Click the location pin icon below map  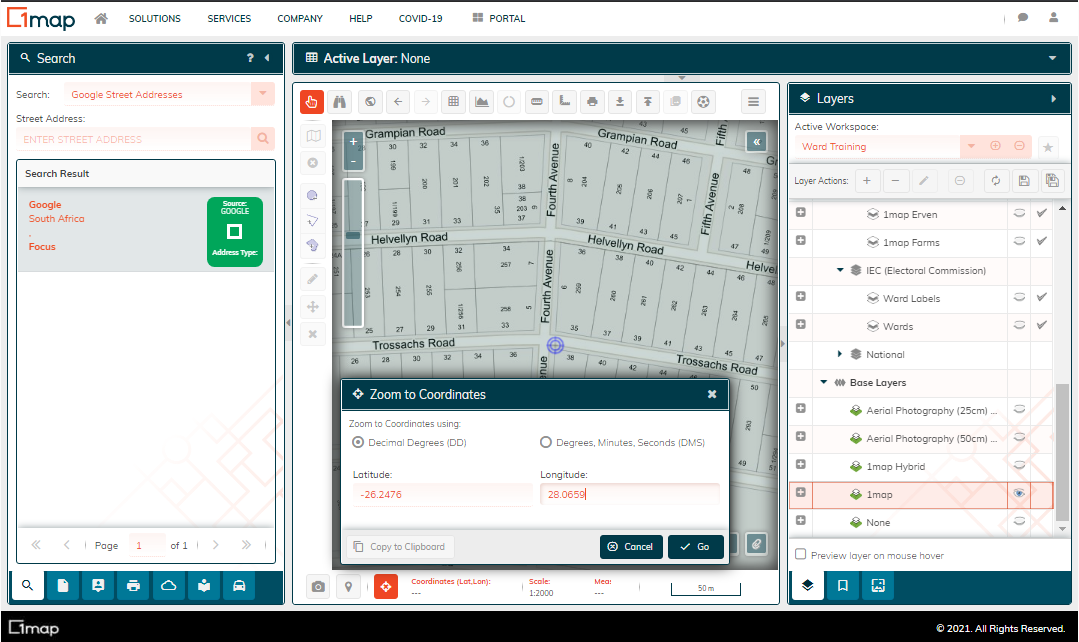tap(348, 586)
